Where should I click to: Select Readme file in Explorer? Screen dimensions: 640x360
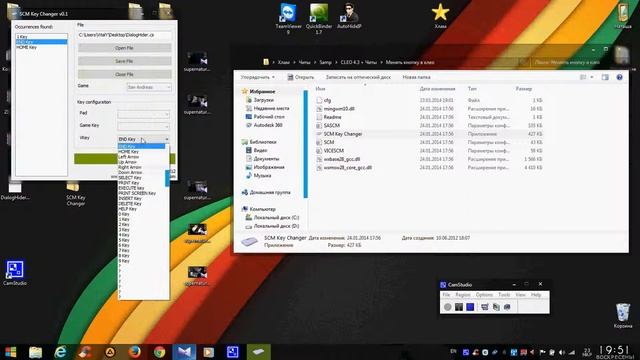pyautogui.click(x=333, y=117)
